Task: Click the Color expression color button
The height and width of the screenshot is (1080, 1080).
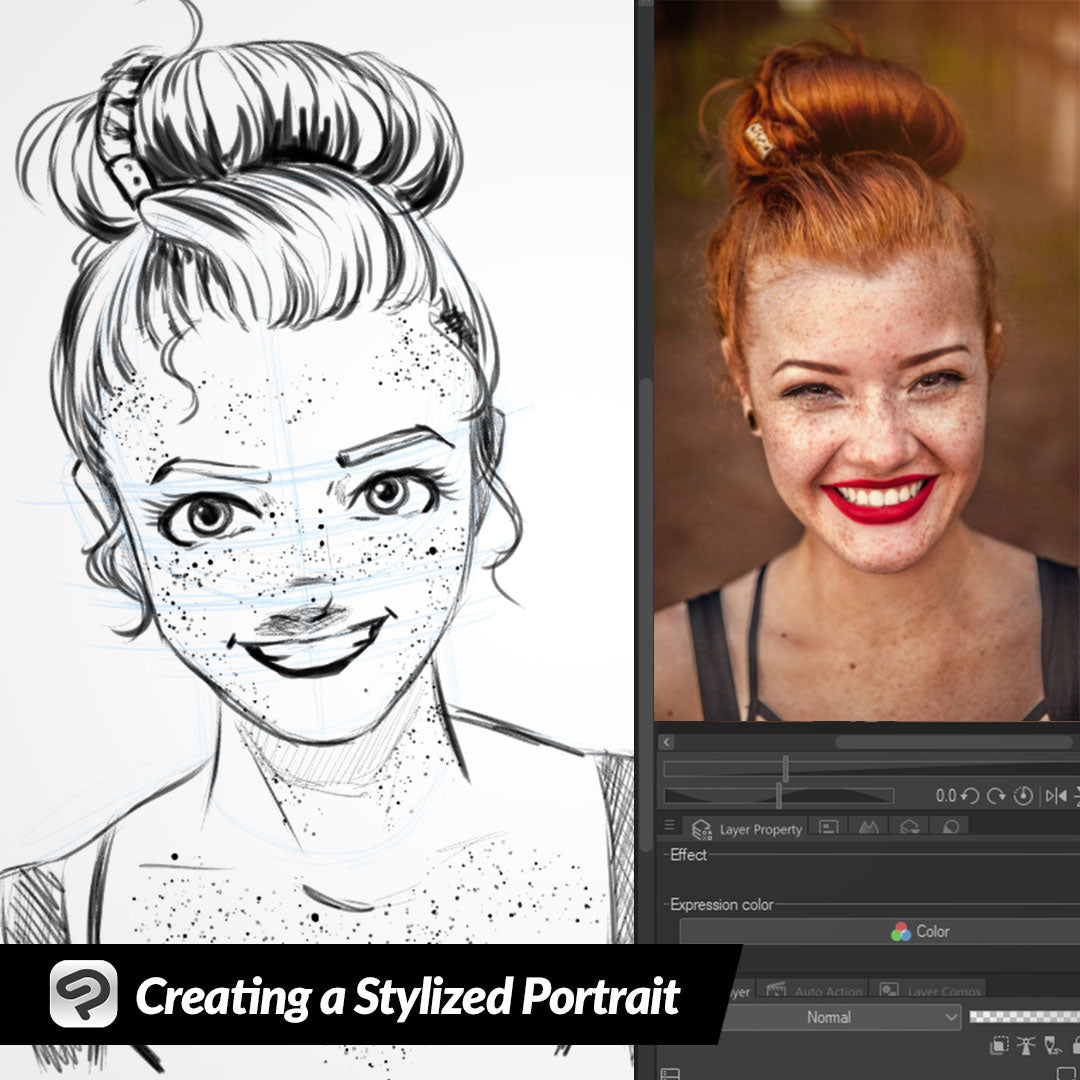Action: (x=880, y=931)
